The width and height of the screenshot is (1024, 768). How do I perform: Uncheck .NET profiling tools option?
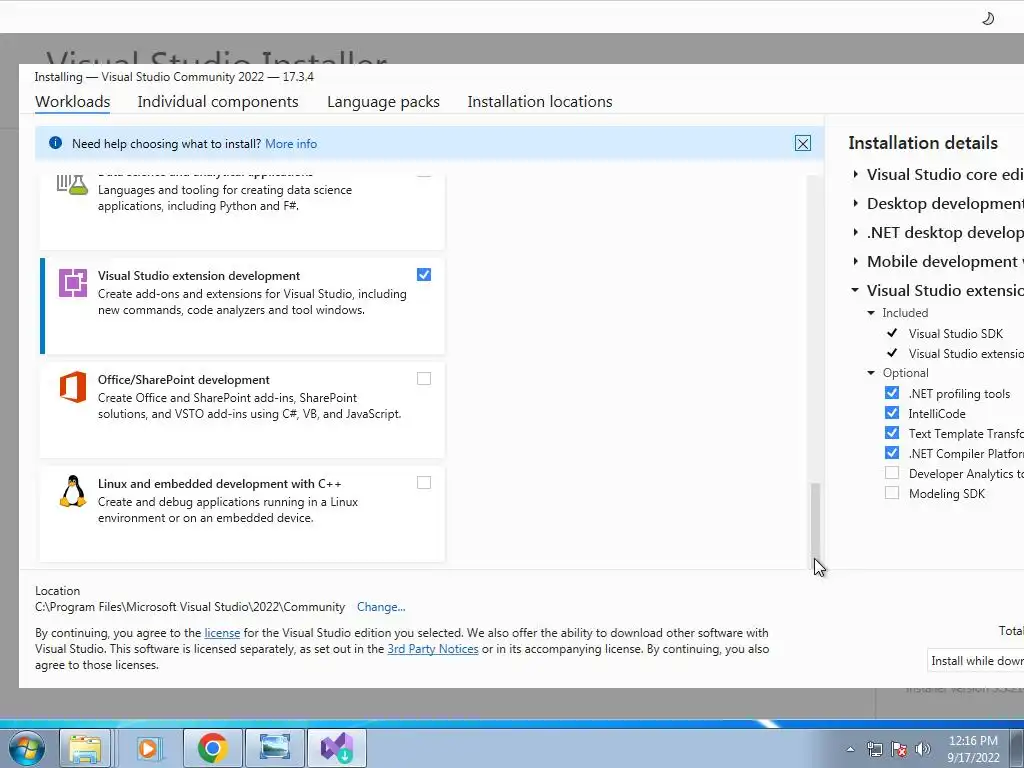click(x=892, y=393)
